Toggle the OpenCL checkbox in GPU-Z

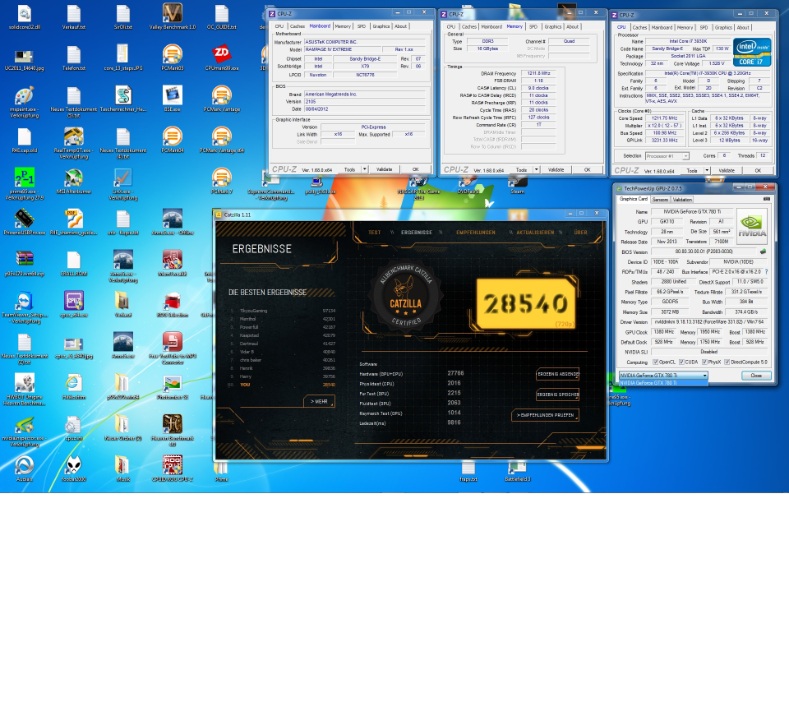[x=655, y=362]
